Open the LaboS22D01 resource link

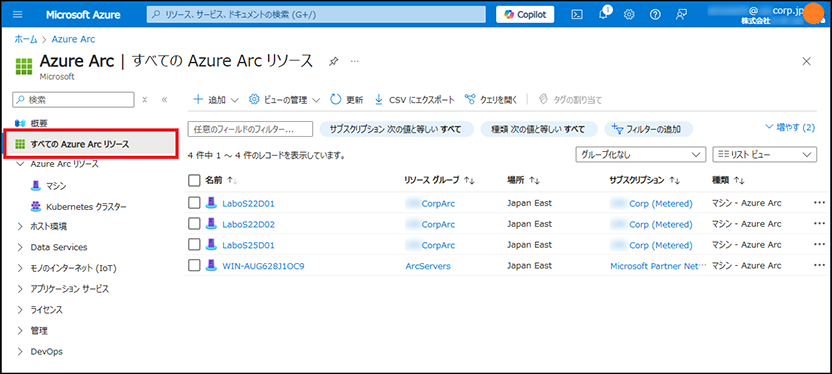248,203
